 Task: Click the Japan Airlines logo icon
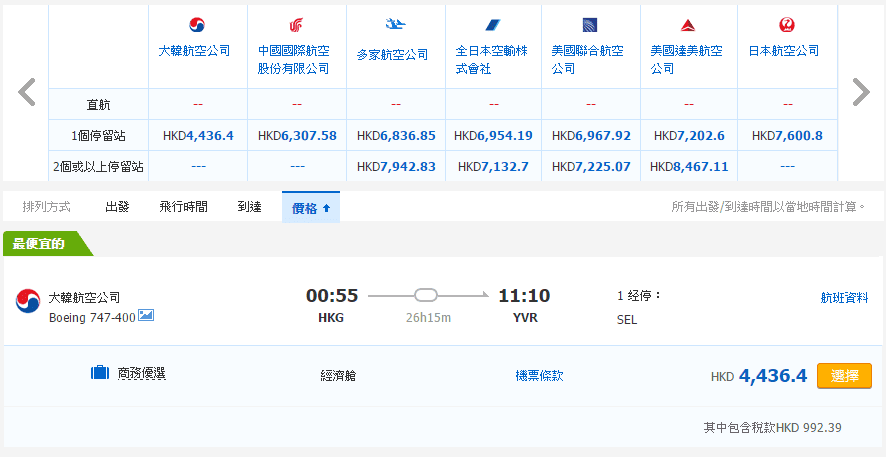point(786,25)
